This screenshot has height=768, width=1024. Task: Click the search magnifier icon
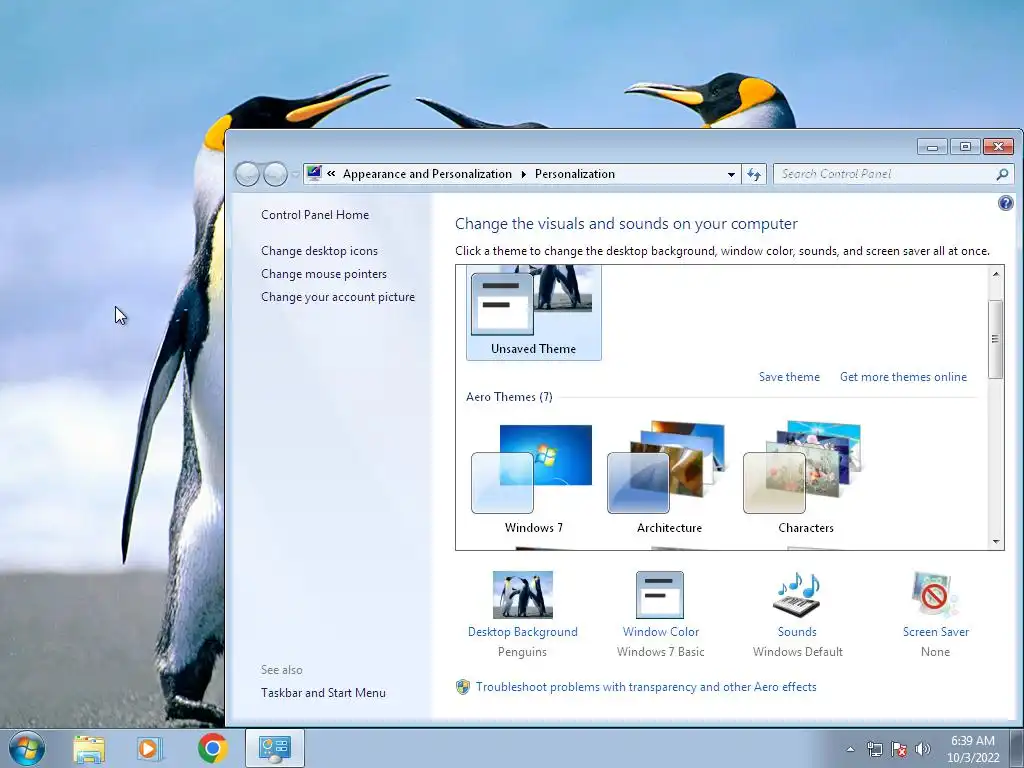pos(1002,174)
